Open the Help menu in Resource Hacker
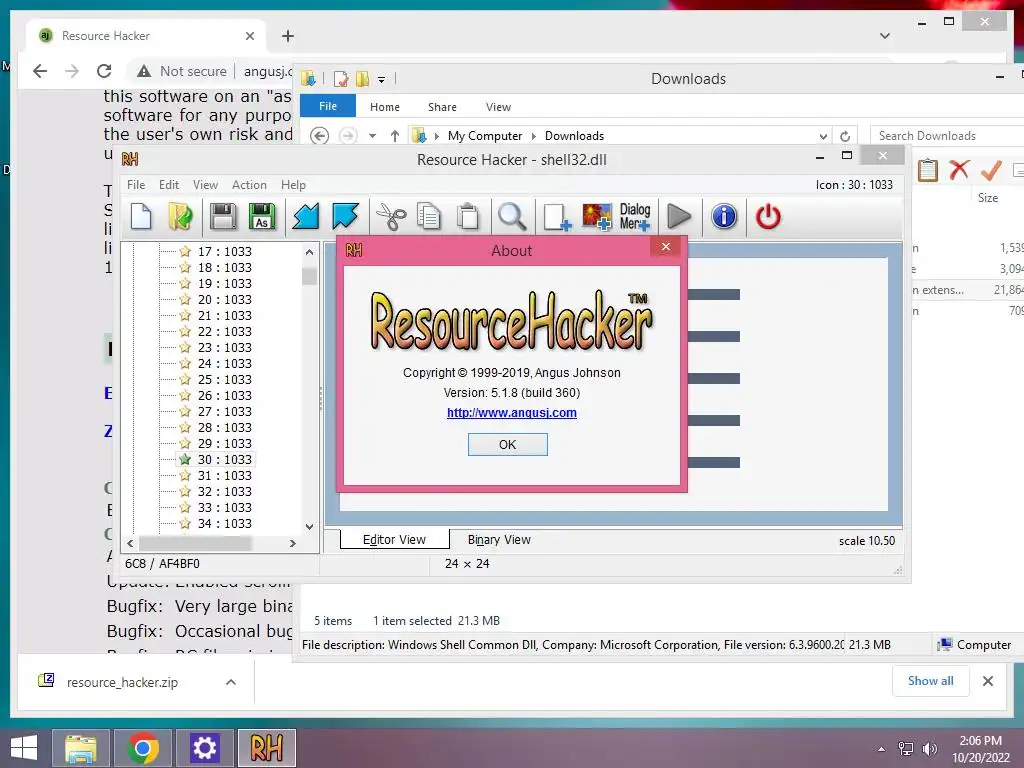The height and width of the screenshot is (768, 1024). pos(293,185)
